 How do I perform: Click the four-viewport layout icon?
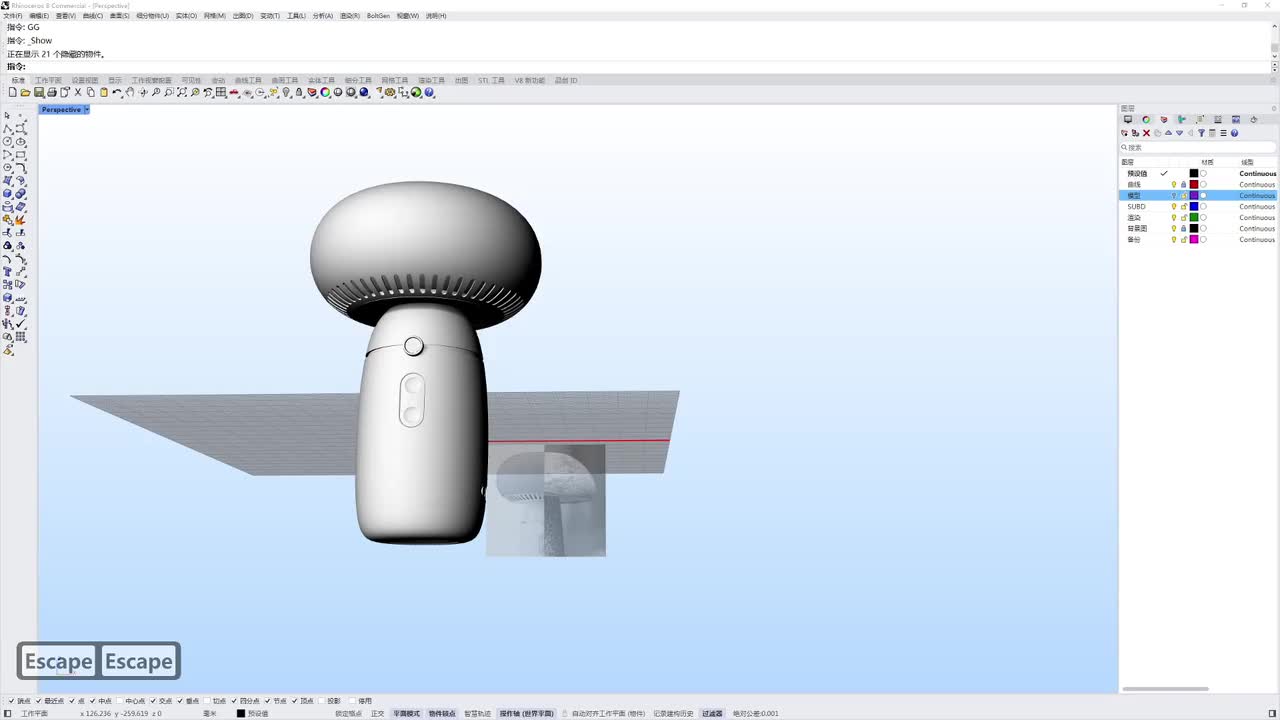[x=221, y=92]
